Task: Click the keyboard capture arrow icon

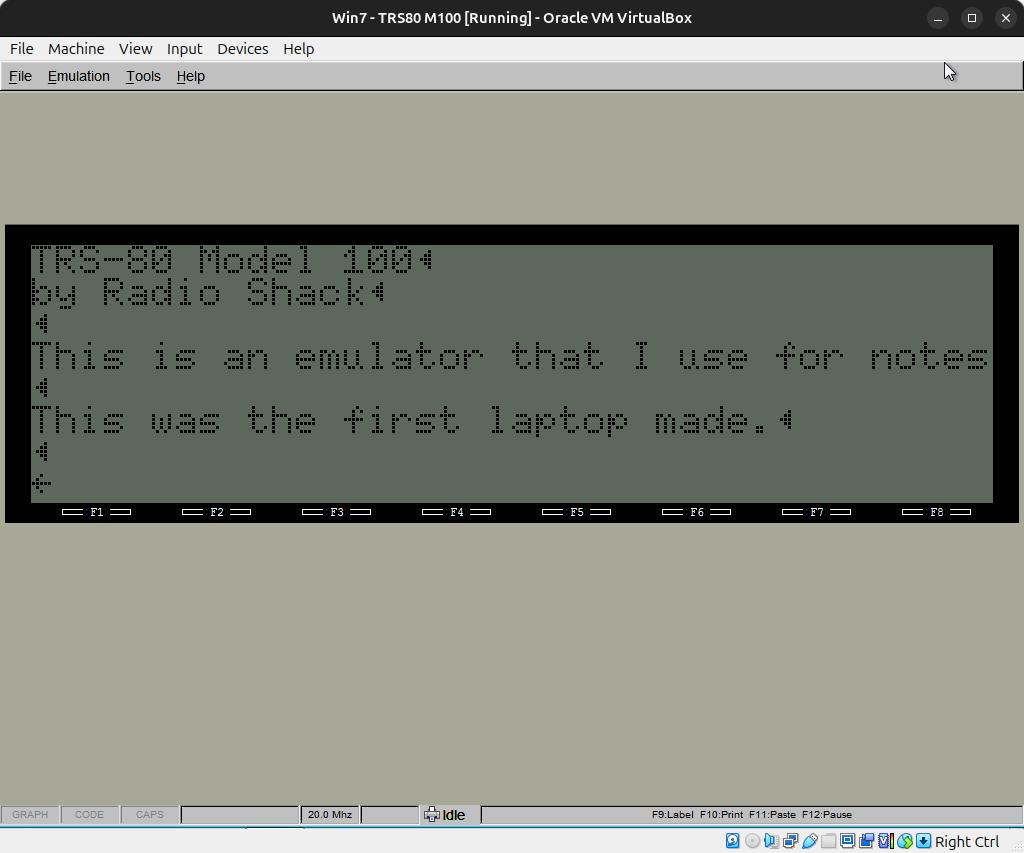Action: coord(923,841)
